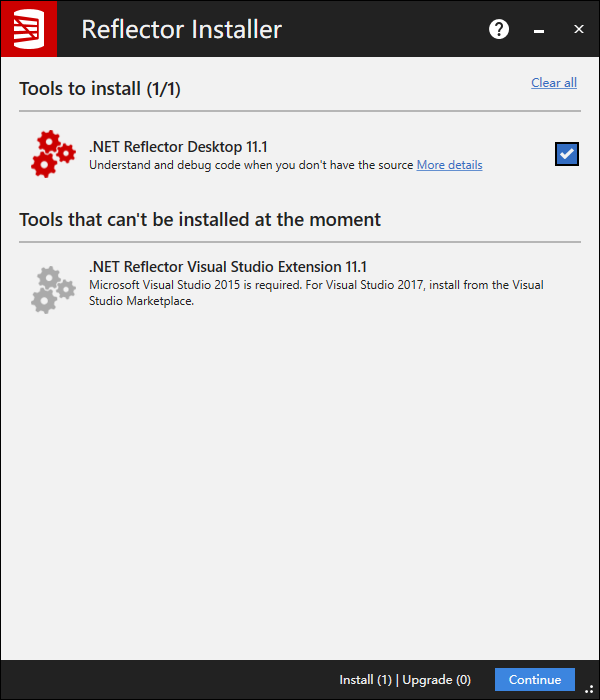600x700 pixels.
Task: Click the .NET Reflector Visual Studio Extension 11.1 title
Action: pos(228,267)
